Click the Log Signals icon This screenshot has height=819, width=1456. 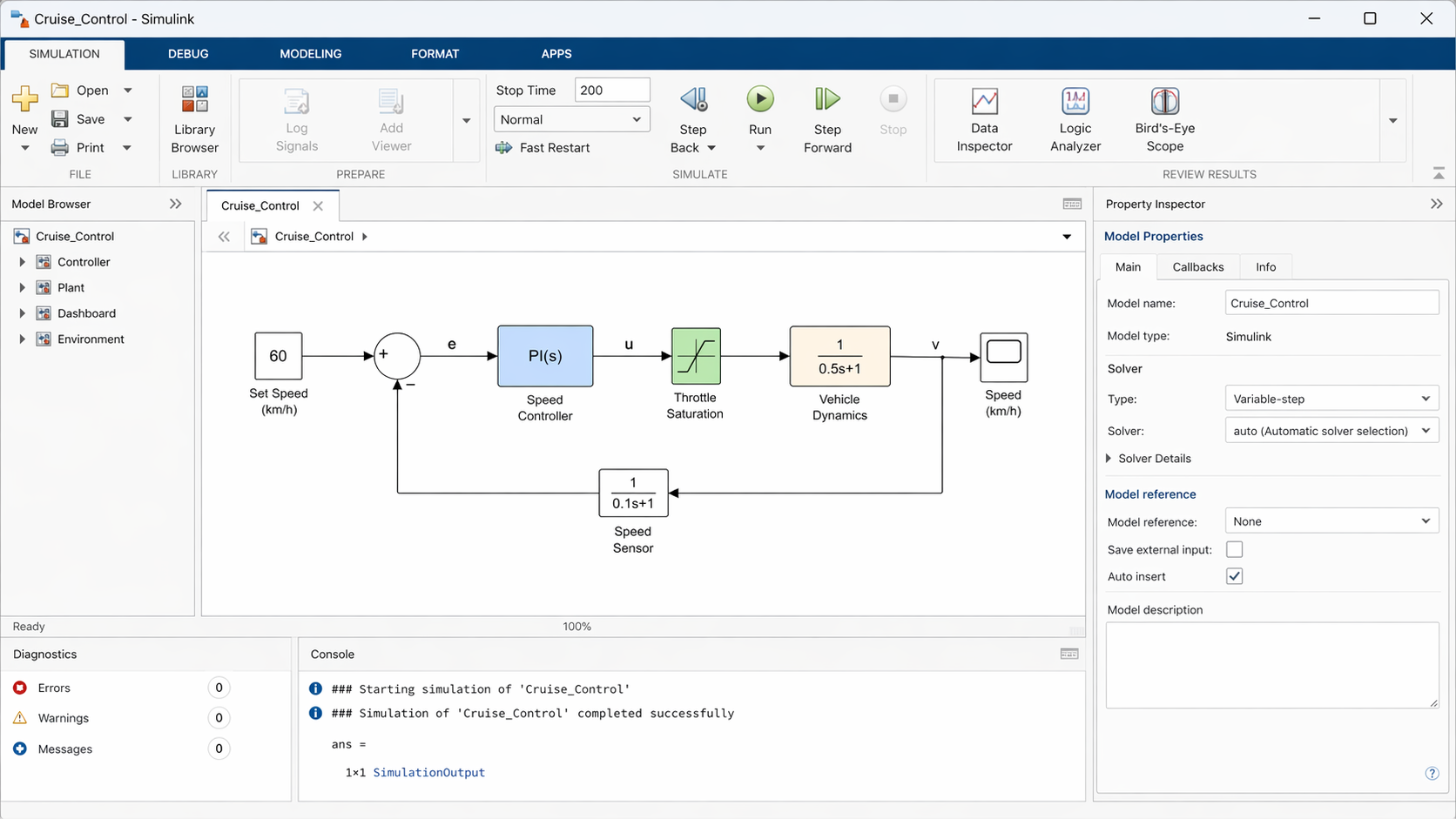click(297, 102)
